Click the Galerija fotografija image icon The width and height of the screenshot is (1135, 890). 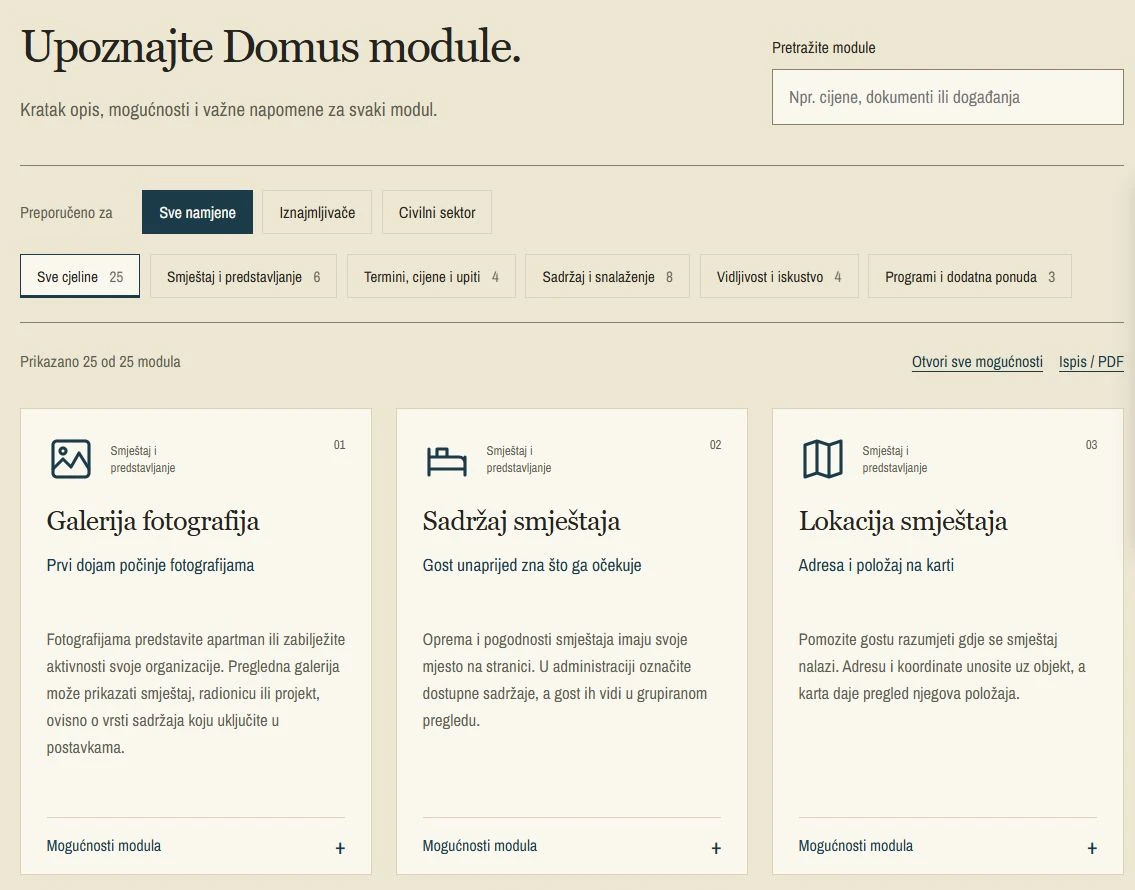click(x=71, y=459)
